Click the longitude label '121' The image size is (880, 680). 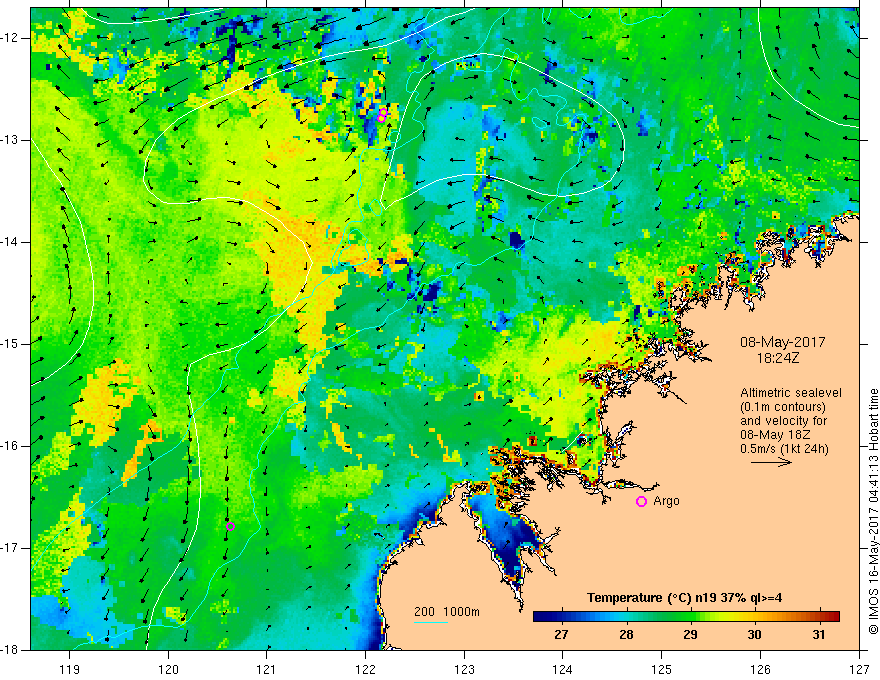(x=267, y=670)
